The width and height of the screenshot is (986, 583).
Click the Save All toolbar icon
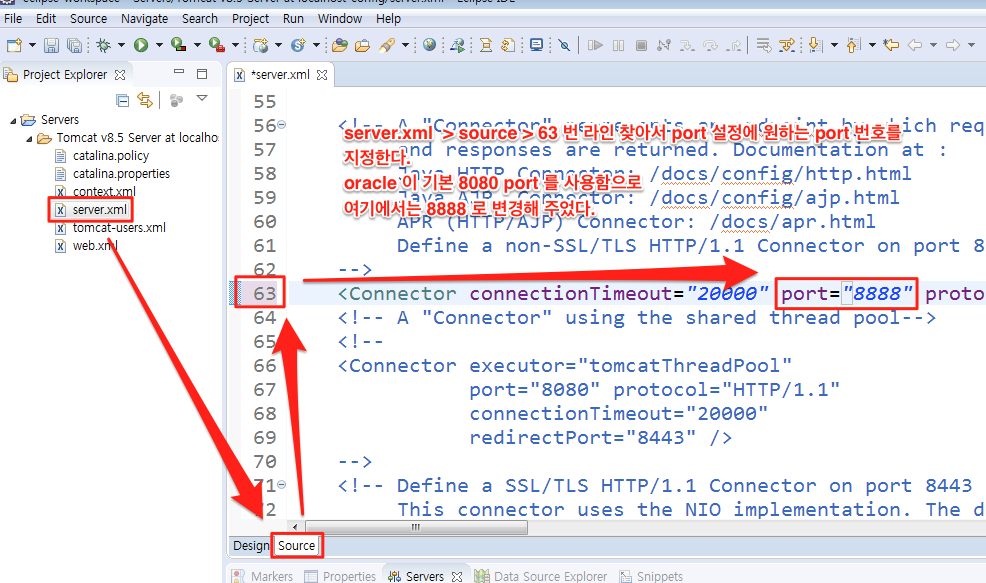pyautogui.click(x=74, y=45)
